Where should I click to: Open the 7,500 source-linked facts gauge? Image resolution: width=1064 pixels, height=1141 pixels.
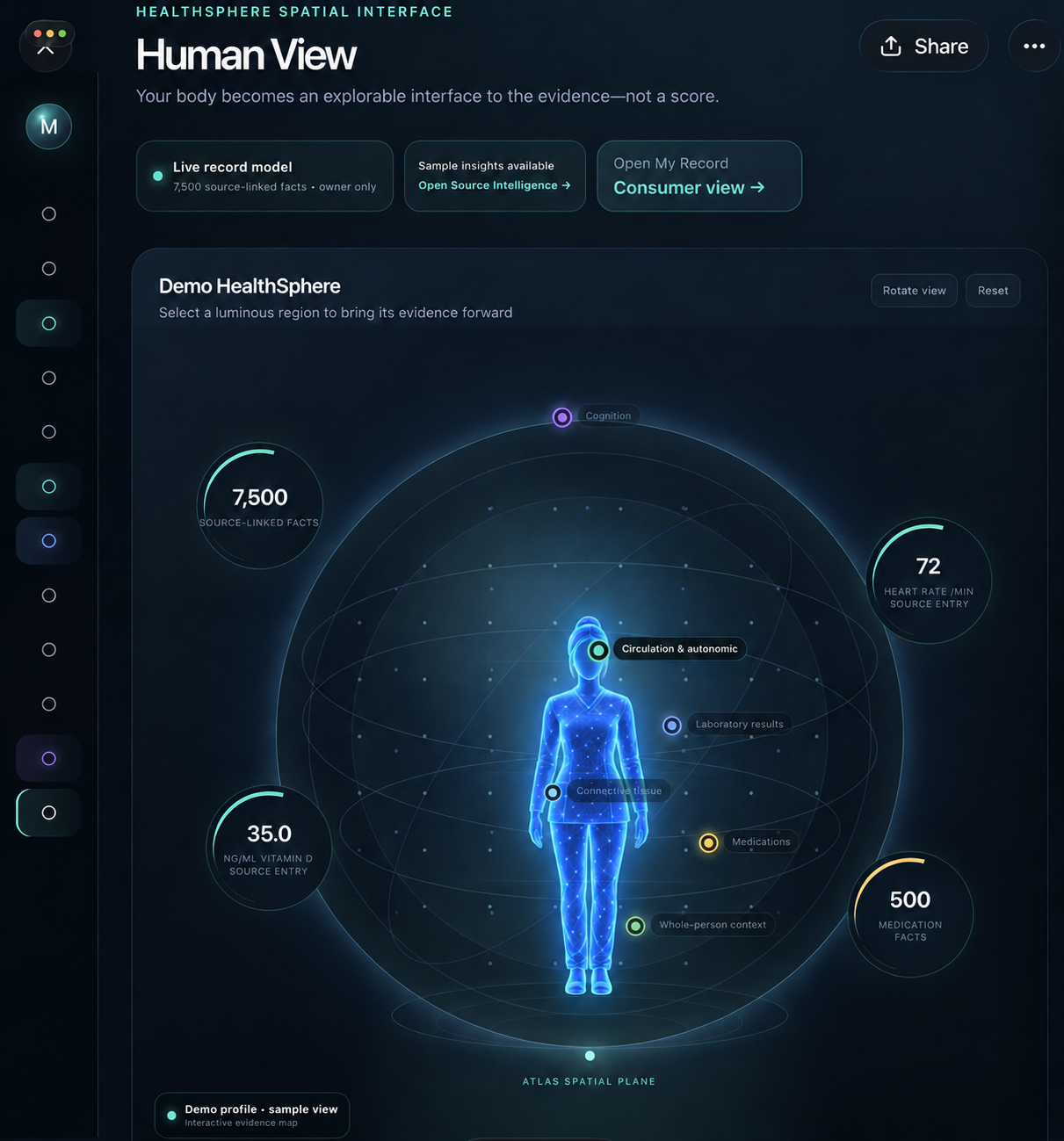coord(259,506)
